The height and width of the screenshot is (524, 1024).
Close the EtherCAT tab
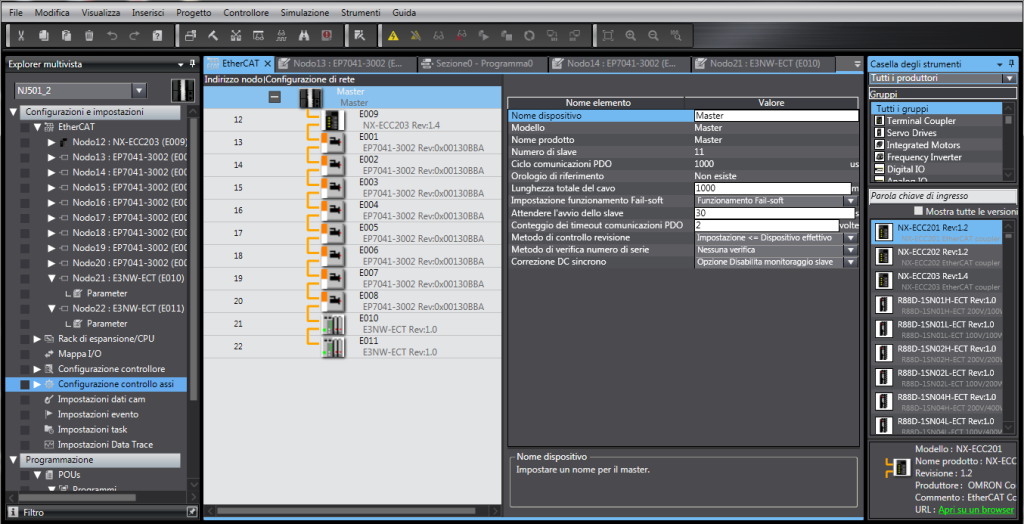point(266,64)
